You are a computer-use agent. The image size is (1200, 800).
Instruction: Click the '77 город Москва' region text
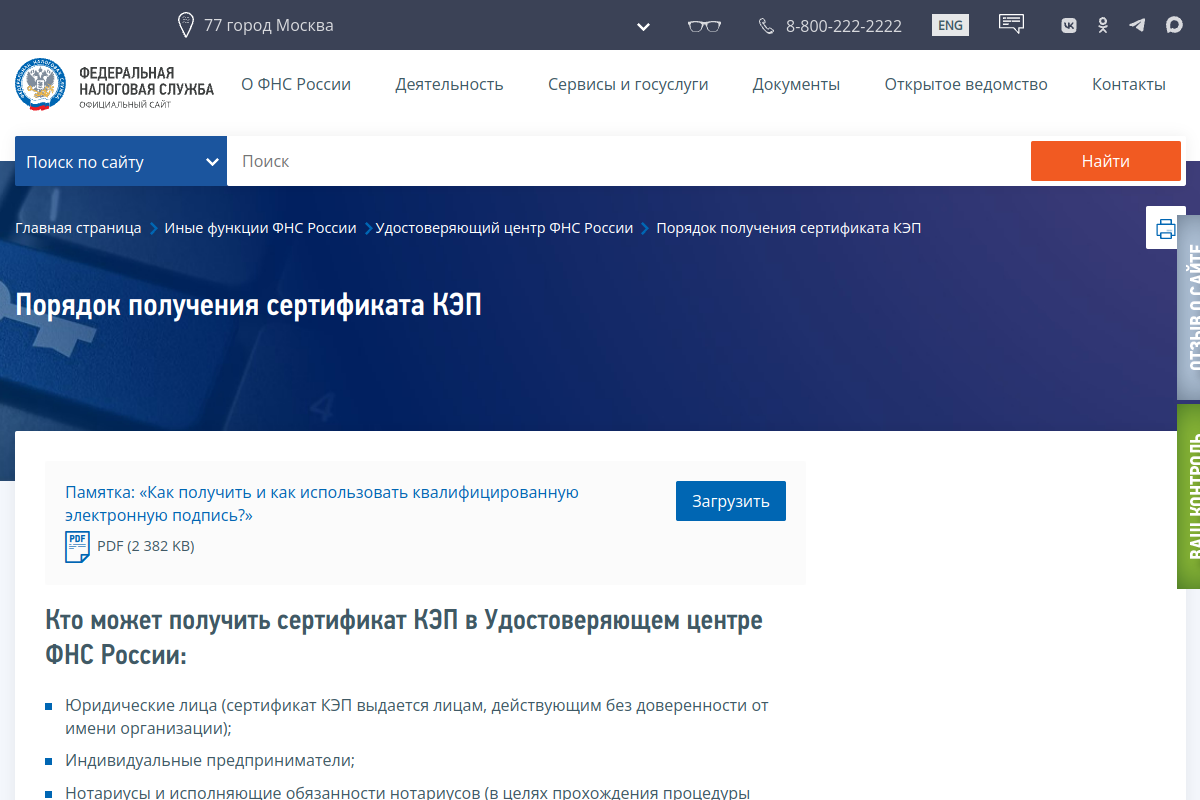(268, 26)
